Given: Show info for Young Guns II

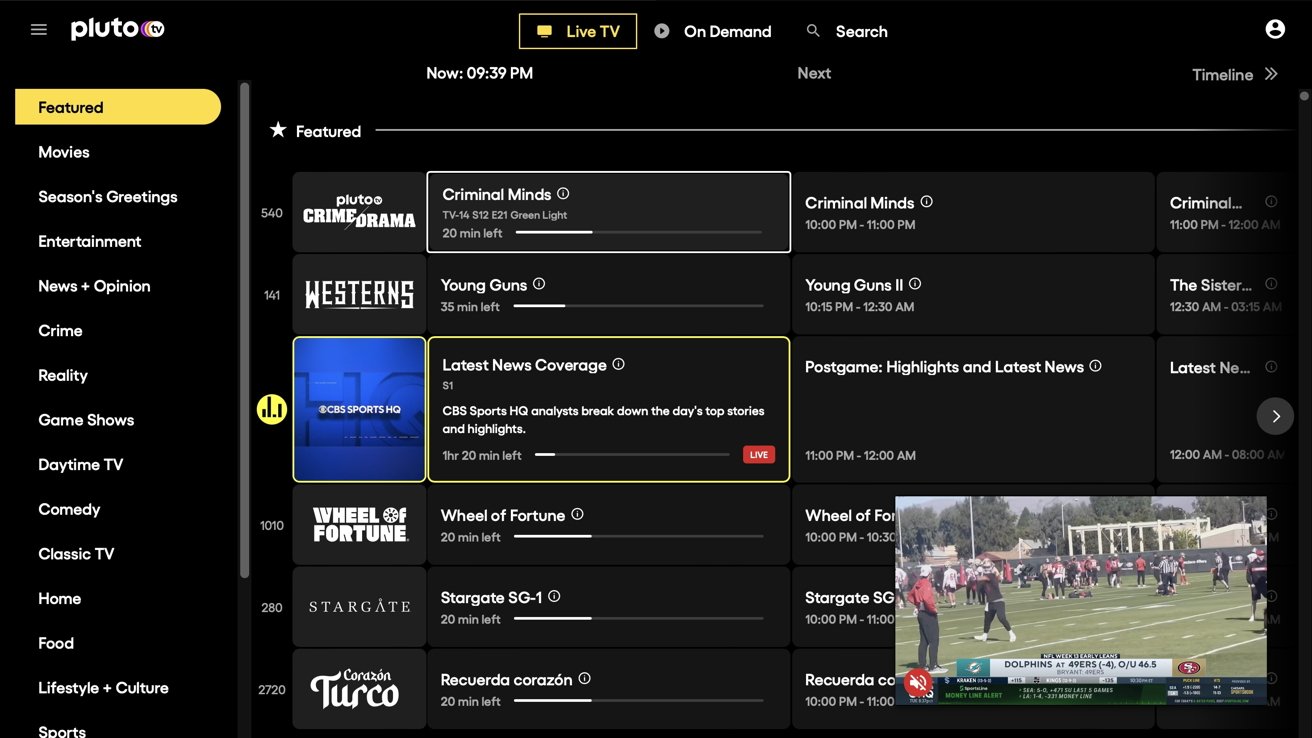Looking at the screenshot, I should click(x=915, y=284).
